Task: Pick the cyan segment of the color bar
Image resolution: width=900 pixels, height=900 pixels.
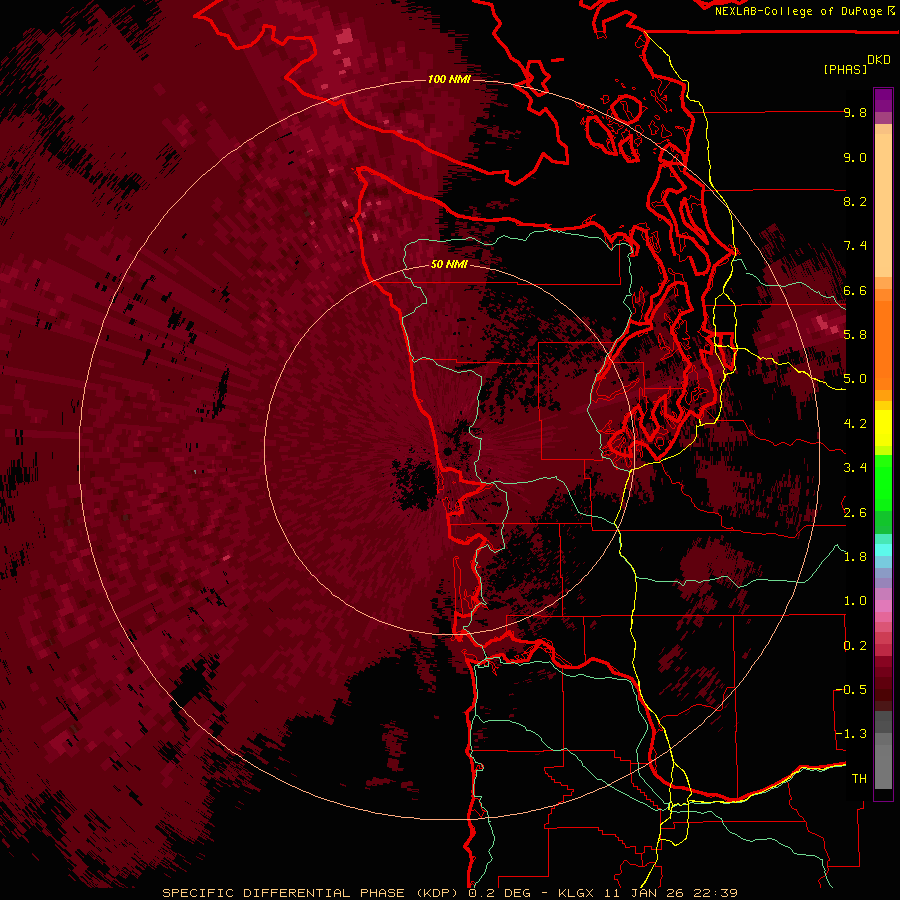Action: [x=883, y=550]
